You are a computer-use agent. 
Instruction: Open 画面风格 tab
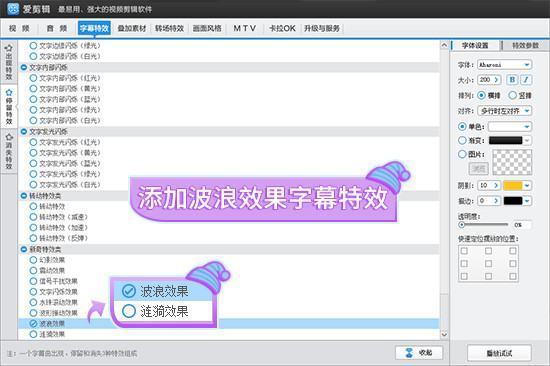coord(207,28)
